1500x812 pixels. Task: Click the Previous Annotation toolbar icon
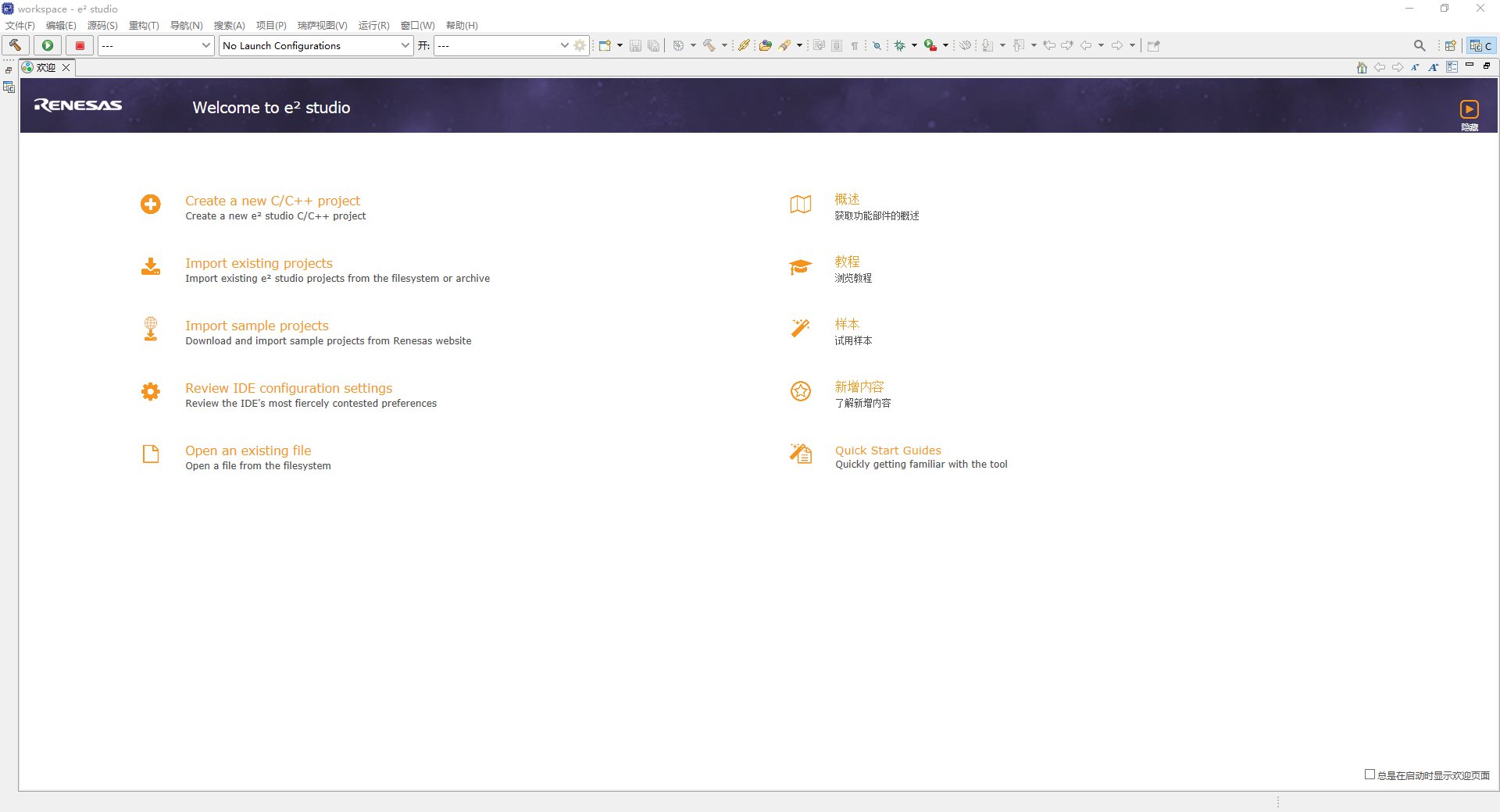[x=1019, y=45]
